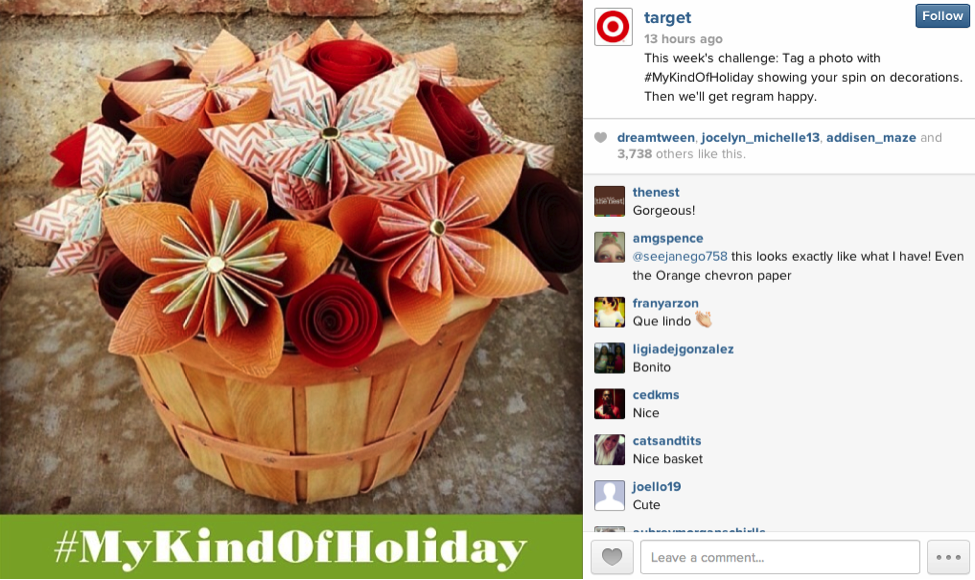
Task: Click into the Leave a comment field
Action: point(780,557)
